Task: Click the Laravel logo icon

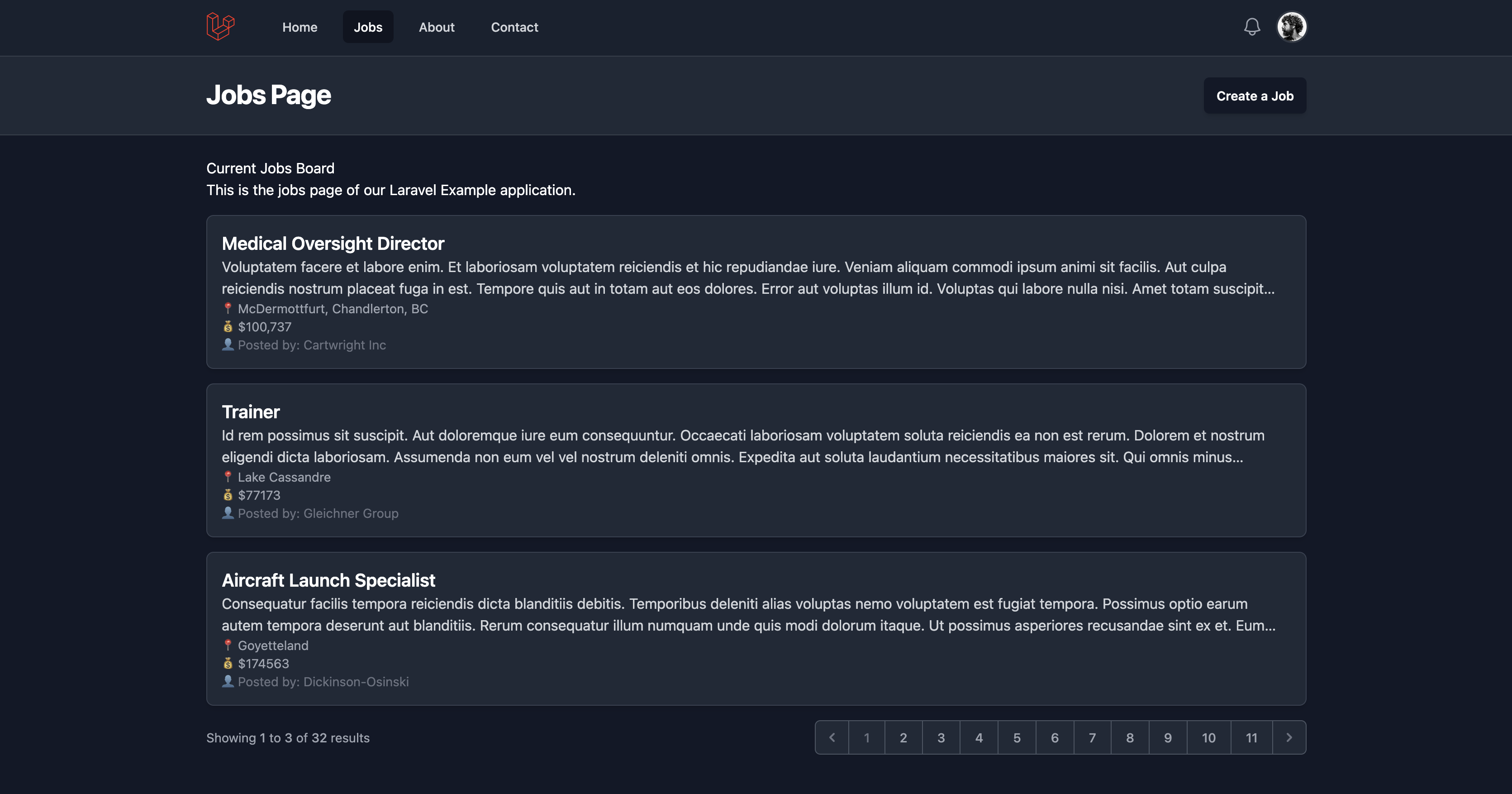Action: [220, 27]
